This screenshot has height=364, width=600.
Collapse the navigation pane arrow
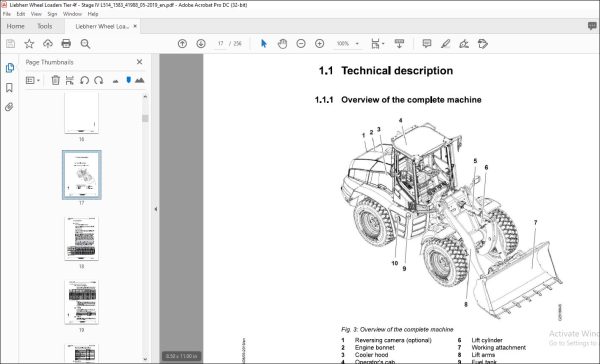pyautogui.click(x=156, y=209)
